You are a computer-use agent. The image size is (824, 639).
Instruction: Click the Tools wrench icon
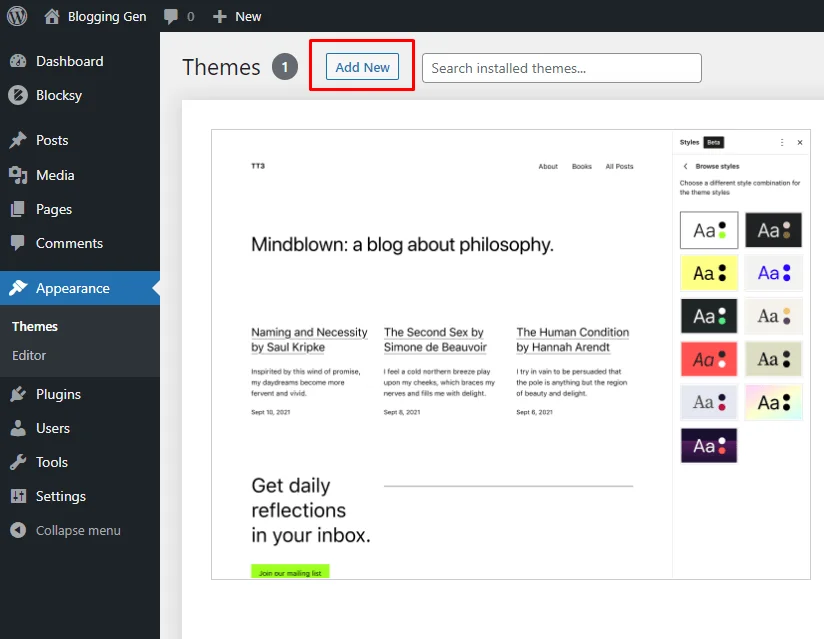(x=18, y=462)
